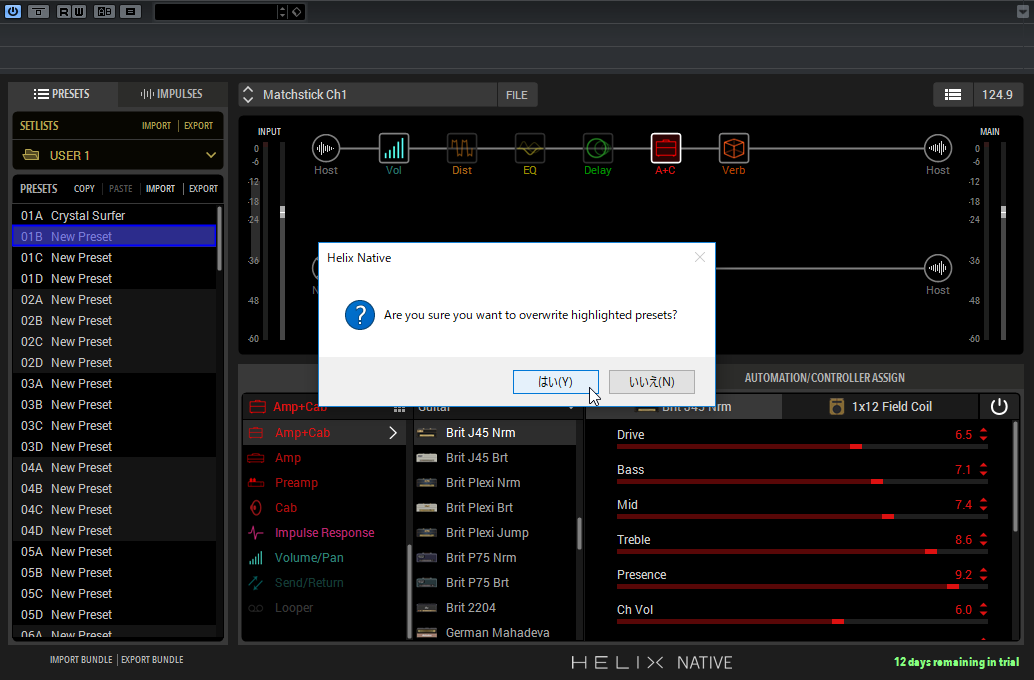1034x680 pixels.
Task: Click the Impulse Response category icon
Action: (x=256, y=533)
